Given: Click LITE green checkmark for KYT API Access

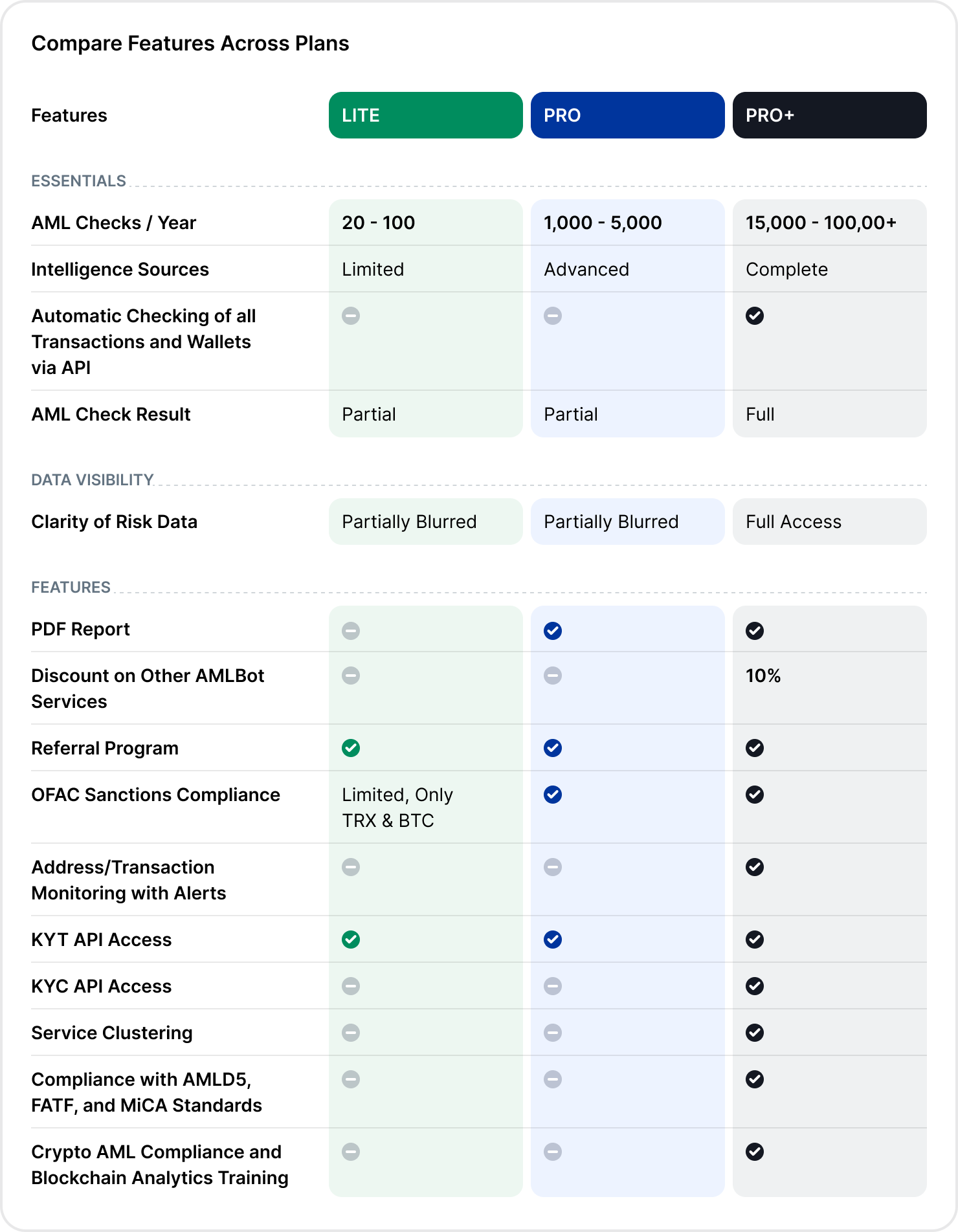Looking at the screenshot, I should [351, 940].
